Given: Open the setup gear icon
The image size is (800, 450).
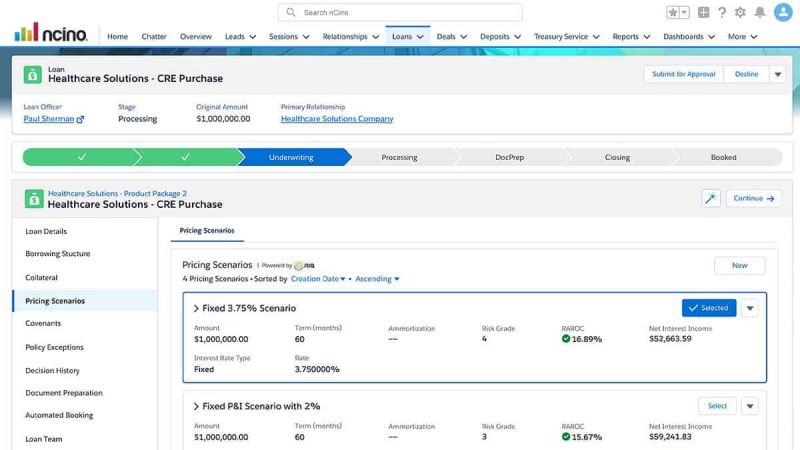Looking at the screenshot, I should click(740, 13).
